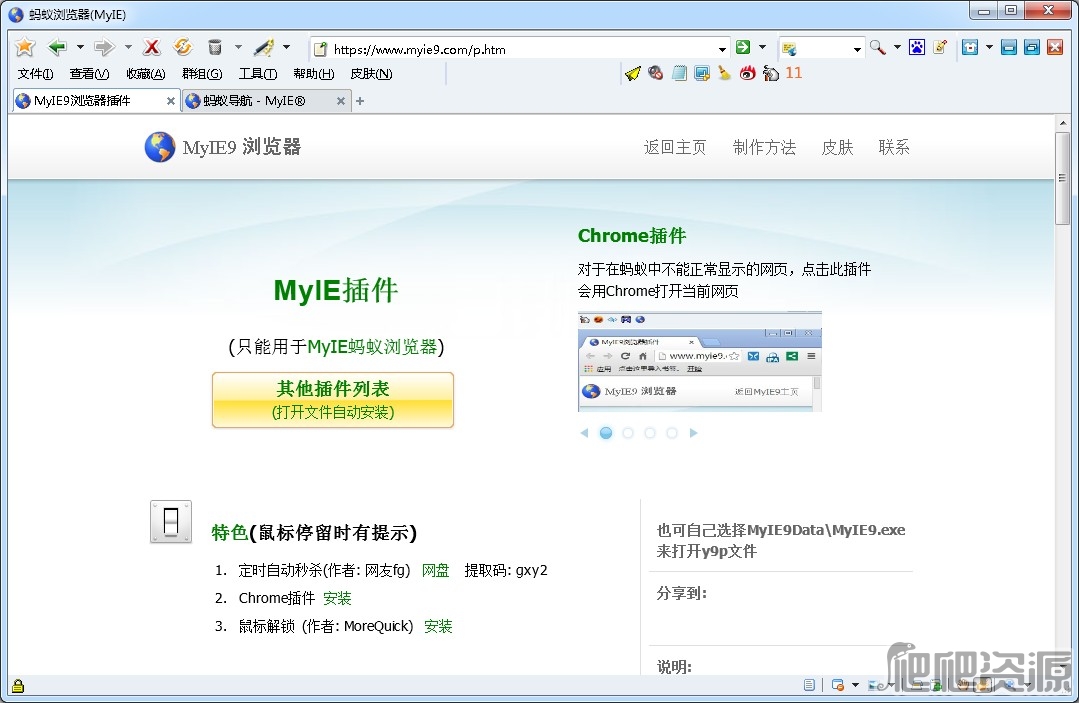Screen dimensions: 1079x703
Task: Click the popup blocker status bar icon
Action: coord(837,685)
